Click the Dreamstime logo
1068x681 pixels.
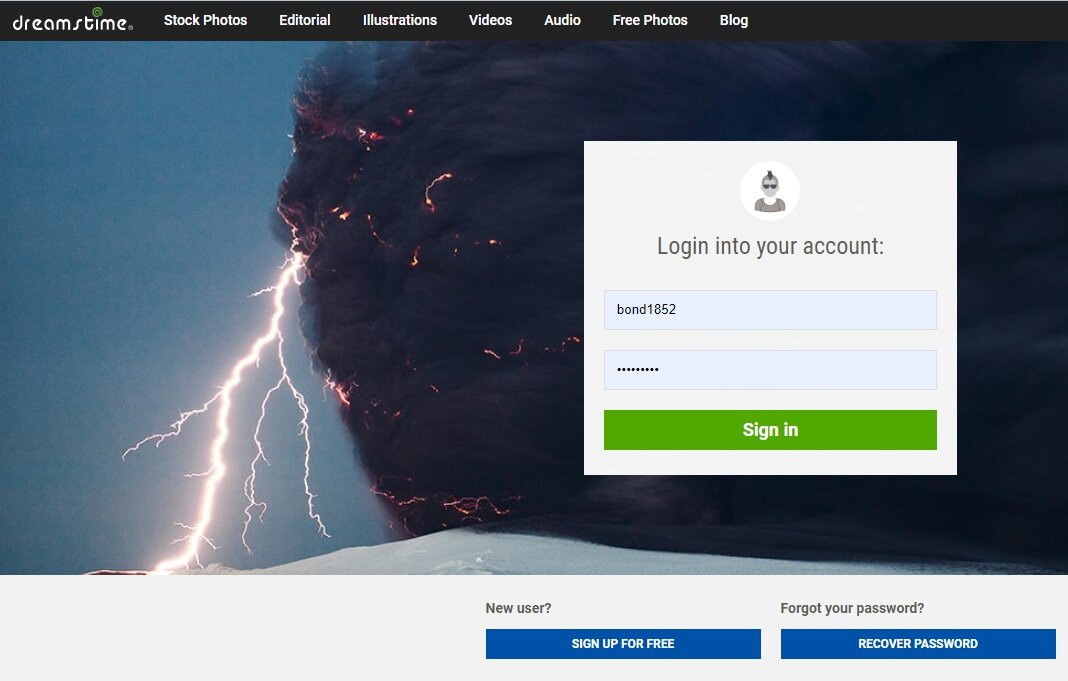[x=73, y=20]
